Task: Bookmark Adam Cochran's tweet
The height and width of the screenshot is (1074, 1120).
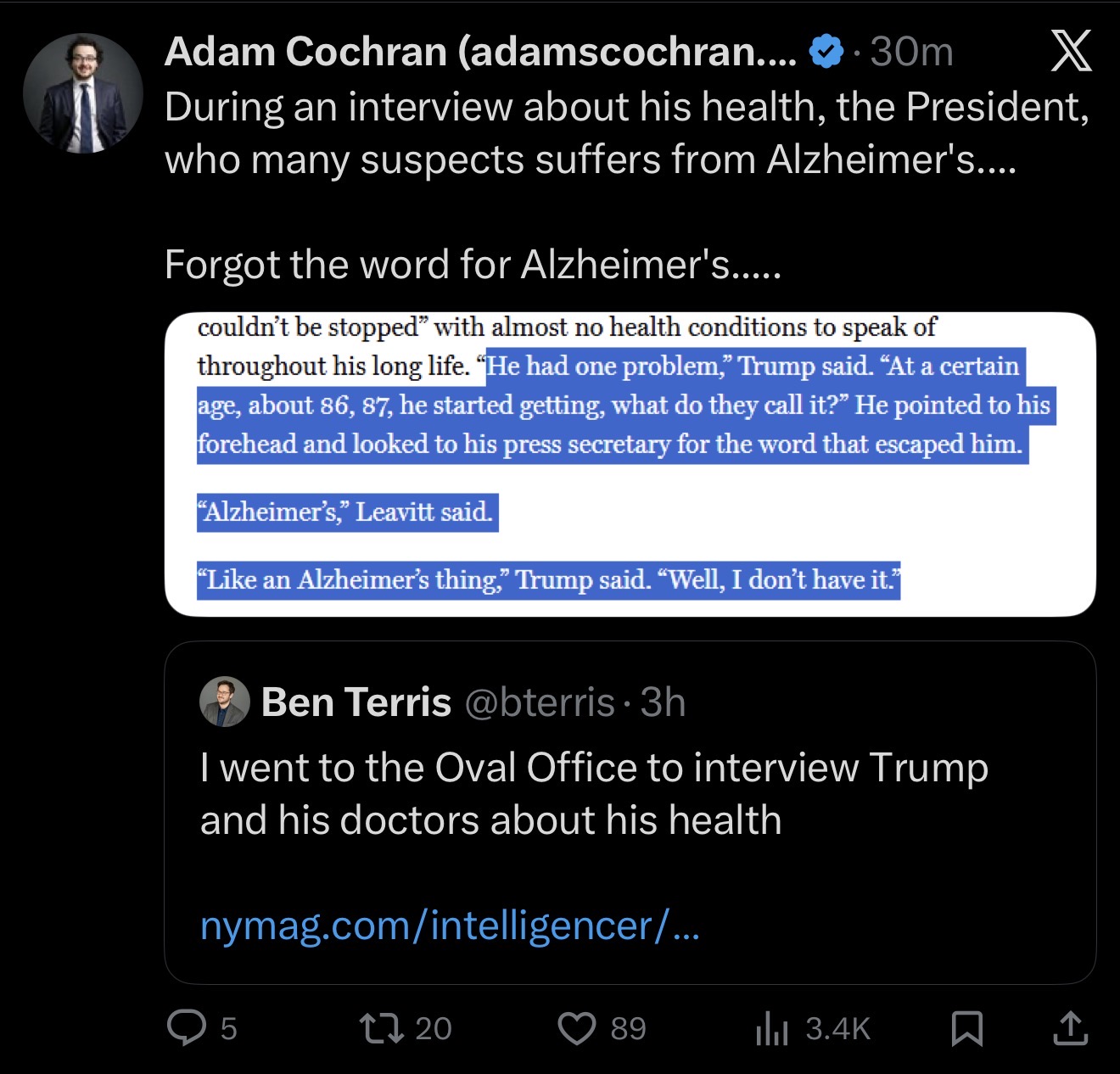Action: point(967,1028)
